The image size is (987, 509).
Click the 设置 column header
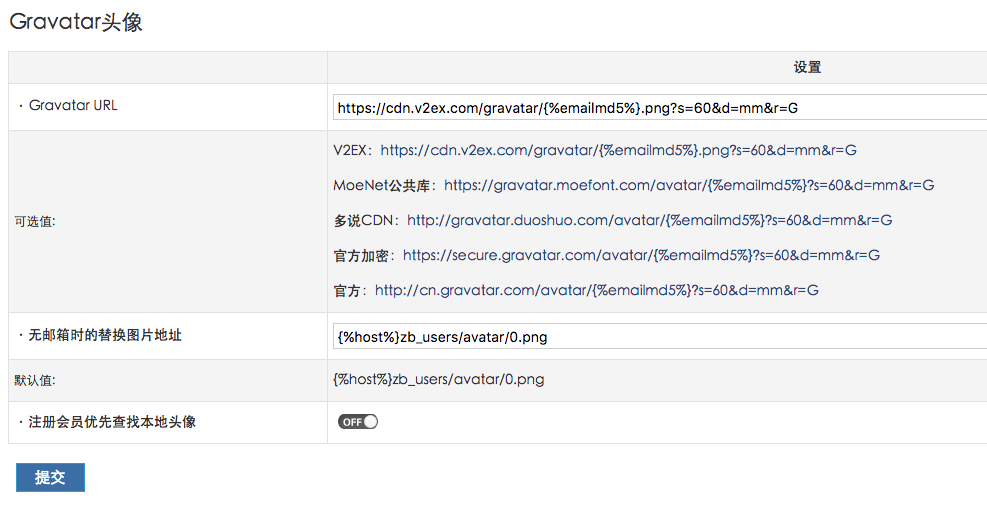pos(807,67)
